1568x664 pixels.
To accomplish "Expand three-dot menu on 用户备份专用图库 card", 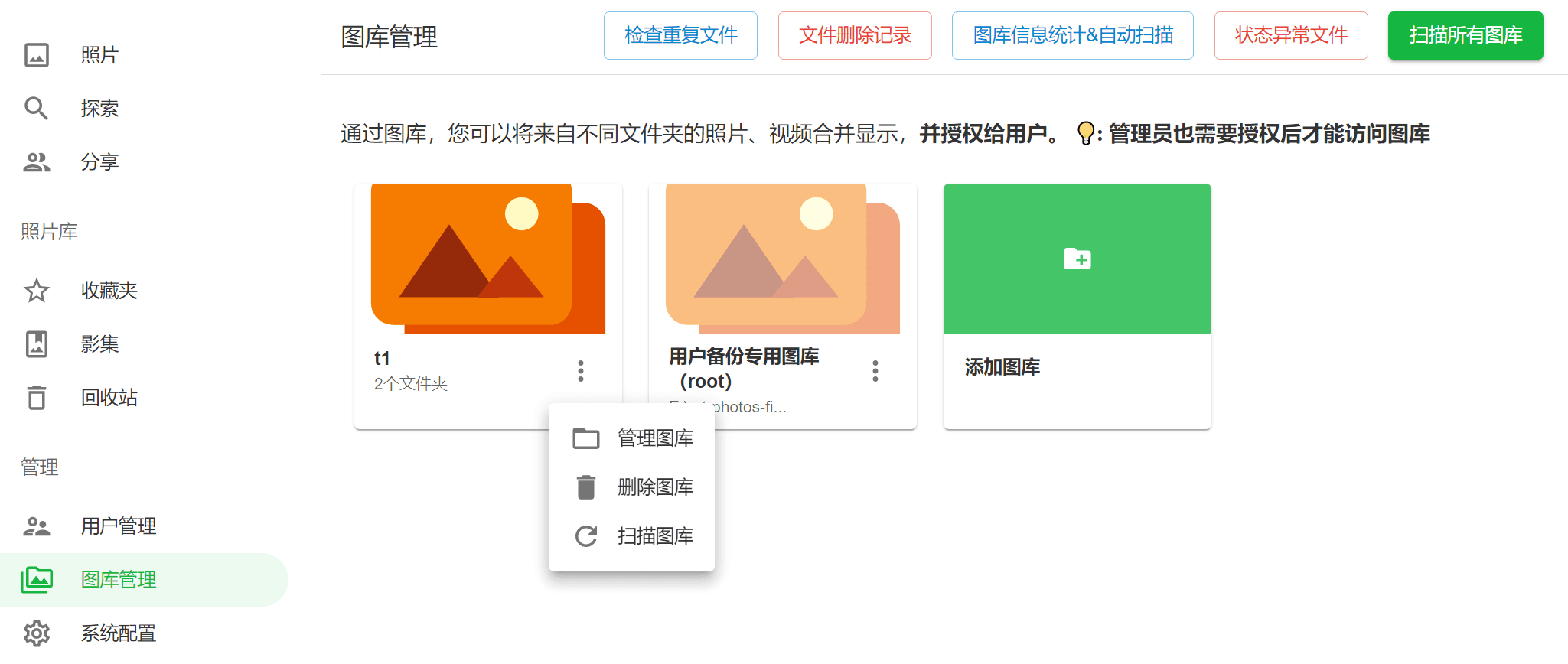I will (875, 371).
